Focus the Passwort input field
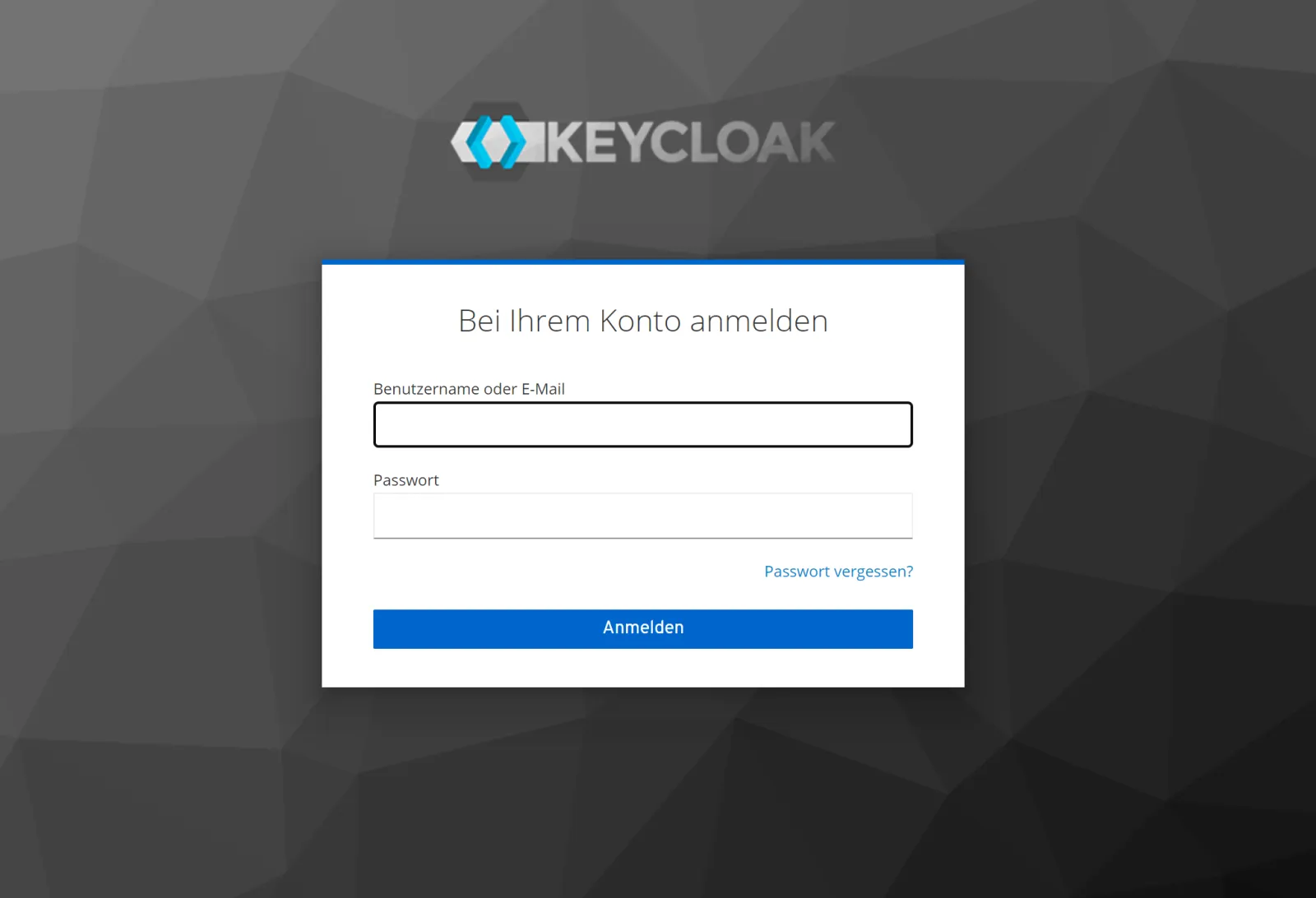The width and height of the screenshot is (1316, 898). click(643, 516)
